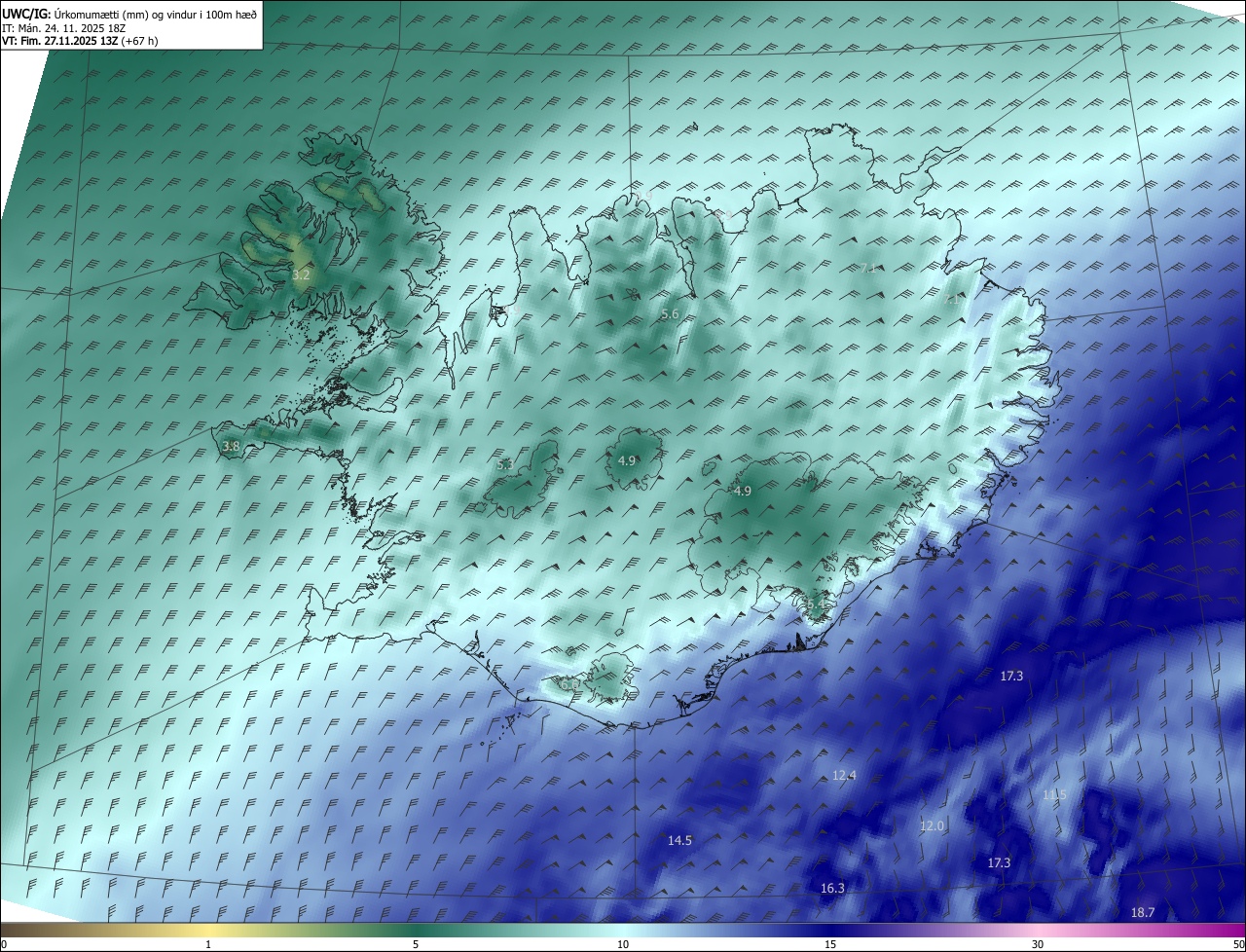Click the colorbar tick label 0
The height and width of the screenshot is (952, 1246).
click(x=4, y=944)
